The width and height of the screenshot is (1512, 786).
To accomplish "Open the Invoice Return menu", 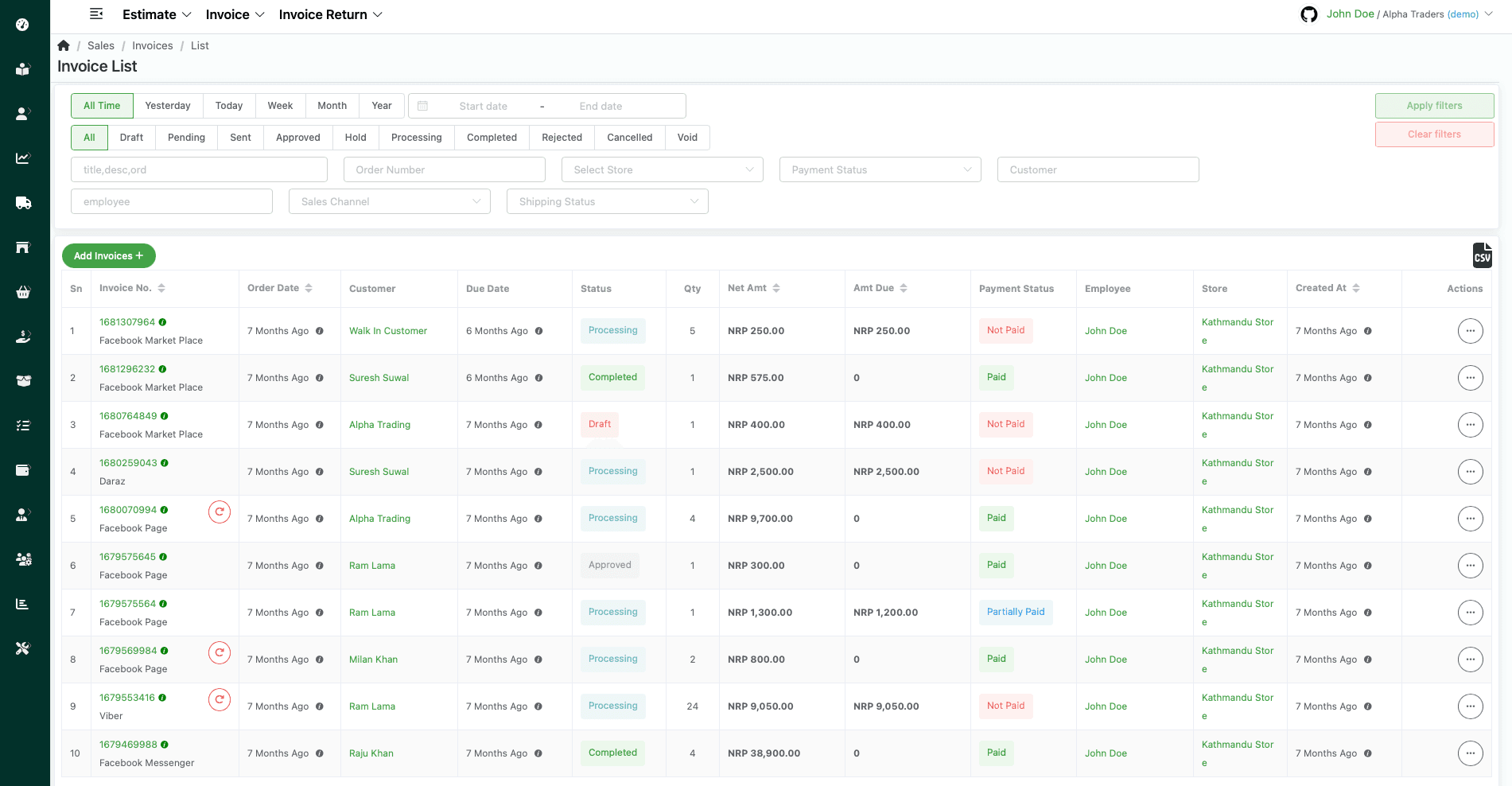I will tap(330, 14).
